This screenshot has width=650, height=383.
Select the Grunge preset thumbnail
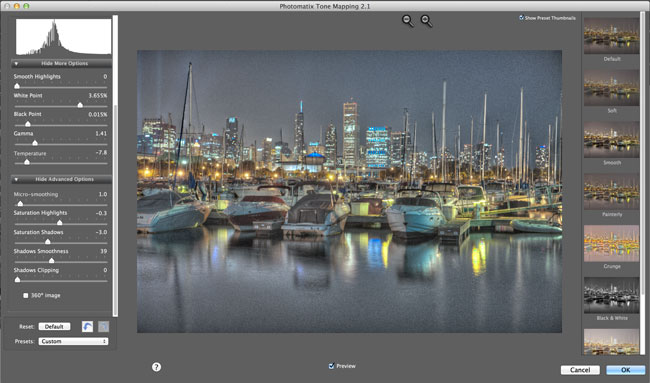[611, 243]
